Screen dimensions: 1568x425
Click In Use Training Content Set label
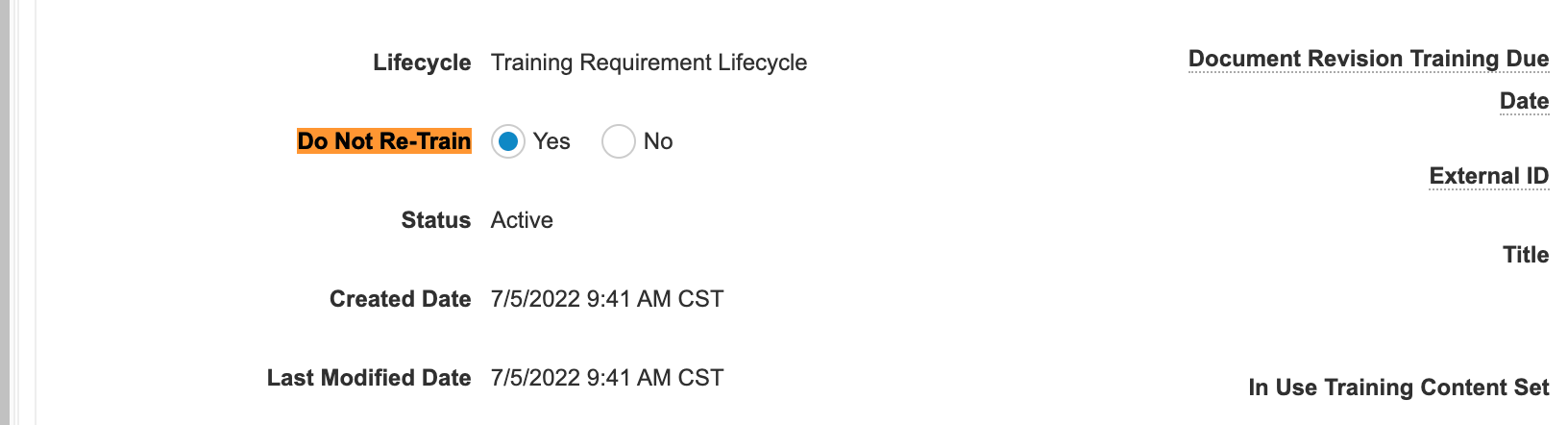1398,387
